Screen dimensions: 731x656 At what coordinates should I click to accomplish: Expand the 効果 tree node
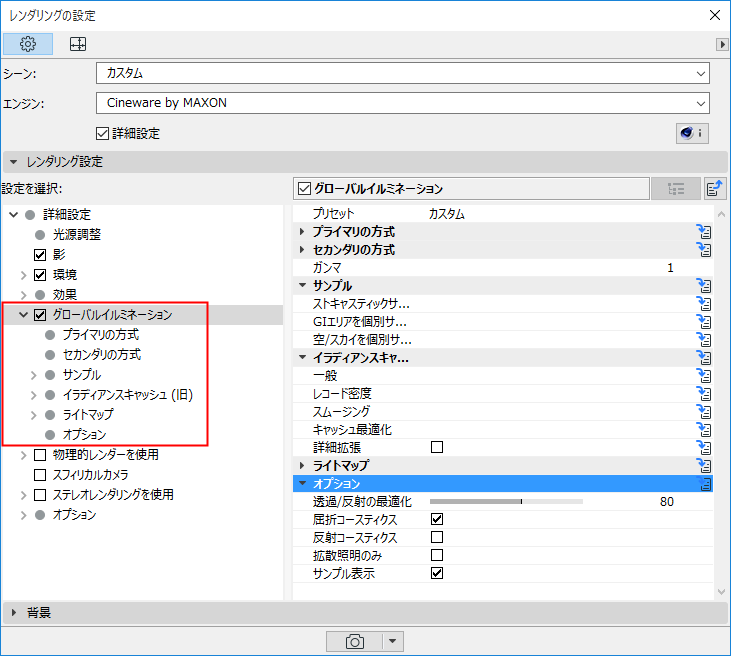pyautogui.click(x=23, y=295)
